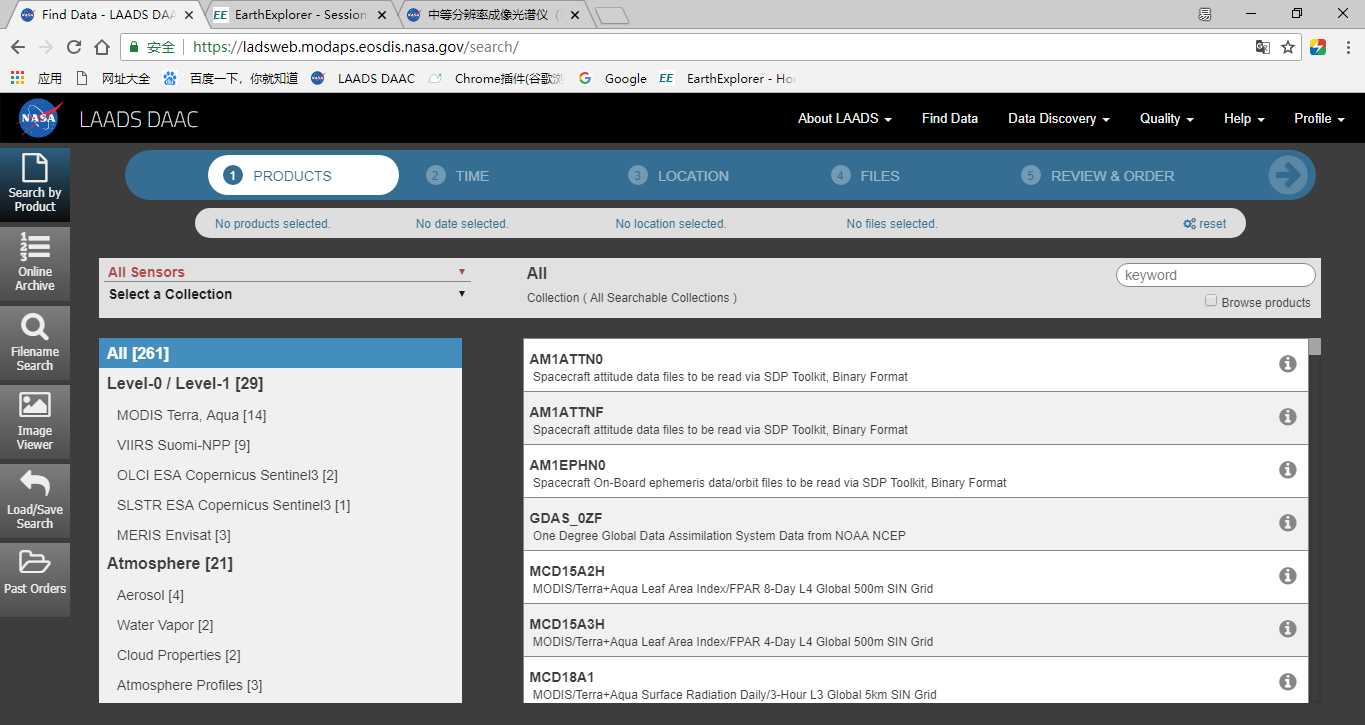
Task: Select Atmosphere [21] category
Action: pos(170,563)
